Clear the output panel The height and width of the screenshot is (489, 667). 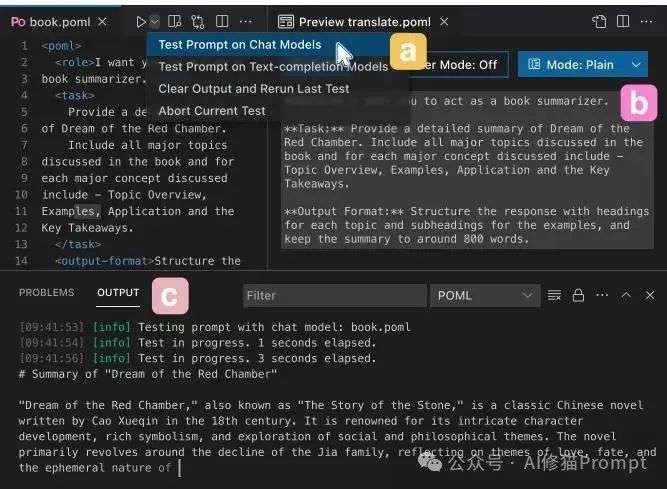tap(554, 295)
